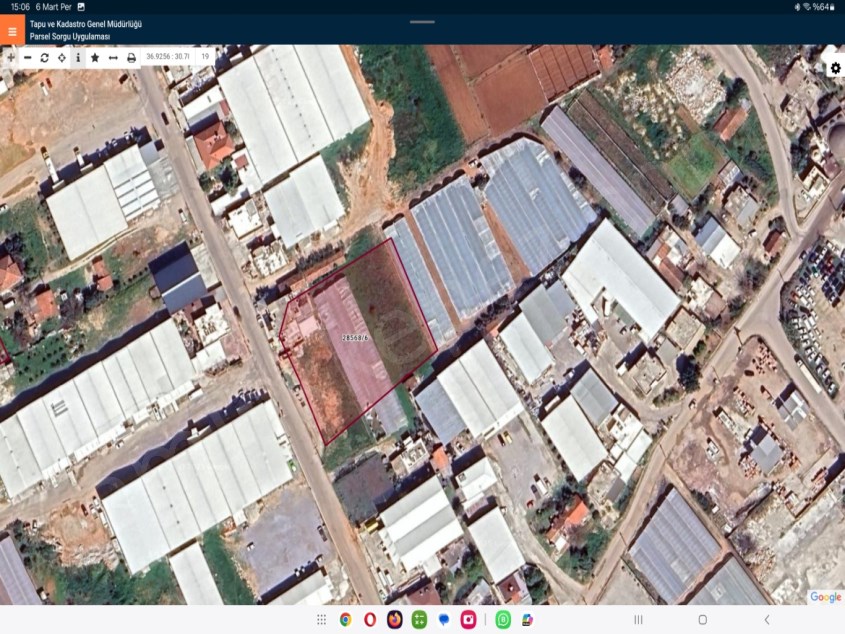This screenshot has height=634, width=845.
Task: Open favorites with the star icon
Action: pyautogui.click(x=95, y=57)
